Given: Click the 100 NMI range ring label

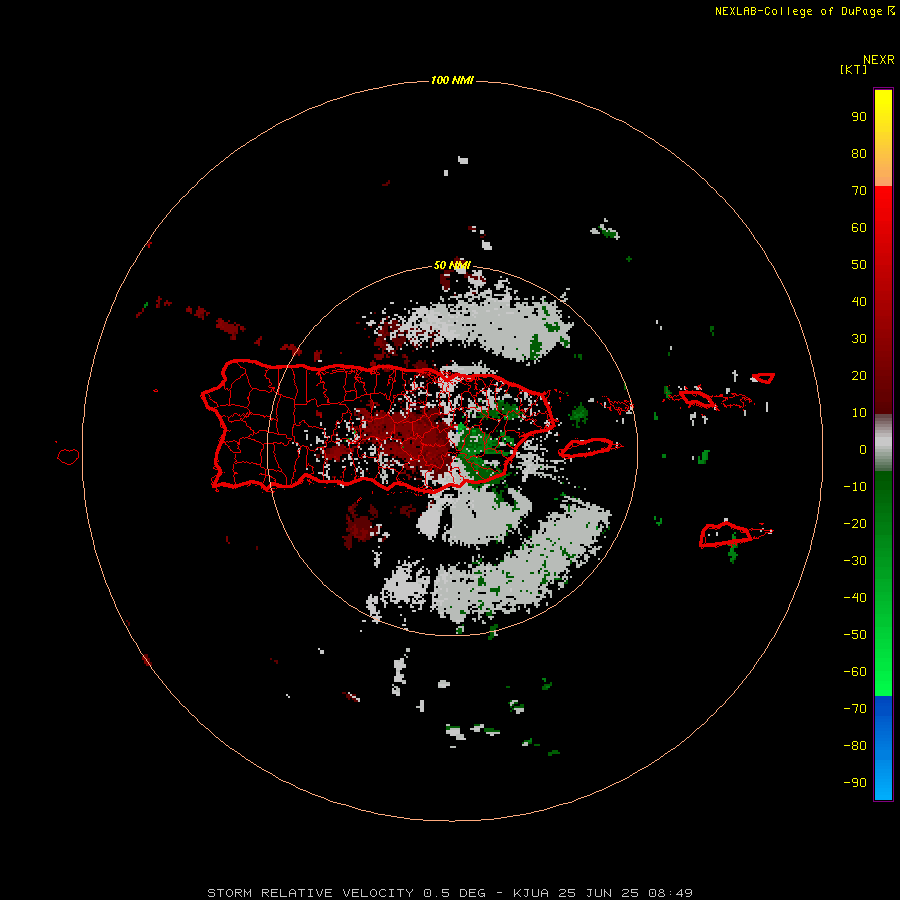Looking at the screenshot, I should [452, 80].
